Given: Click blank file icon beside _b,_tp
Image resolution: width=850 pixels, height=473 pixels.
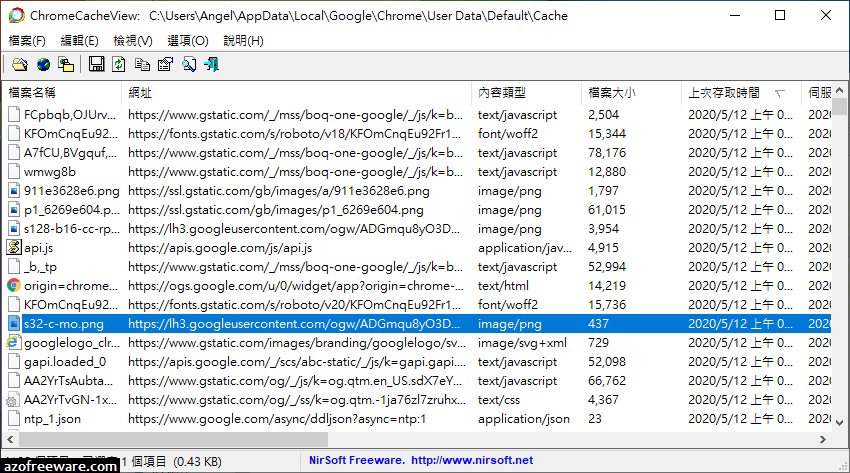Looking at the screenshot, I should pyautogui.click(x=14, y=267).
